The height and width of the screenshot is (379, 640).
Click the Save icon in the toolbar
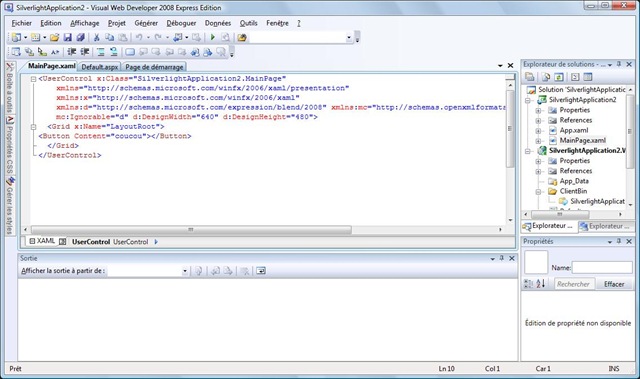point(68,38)
